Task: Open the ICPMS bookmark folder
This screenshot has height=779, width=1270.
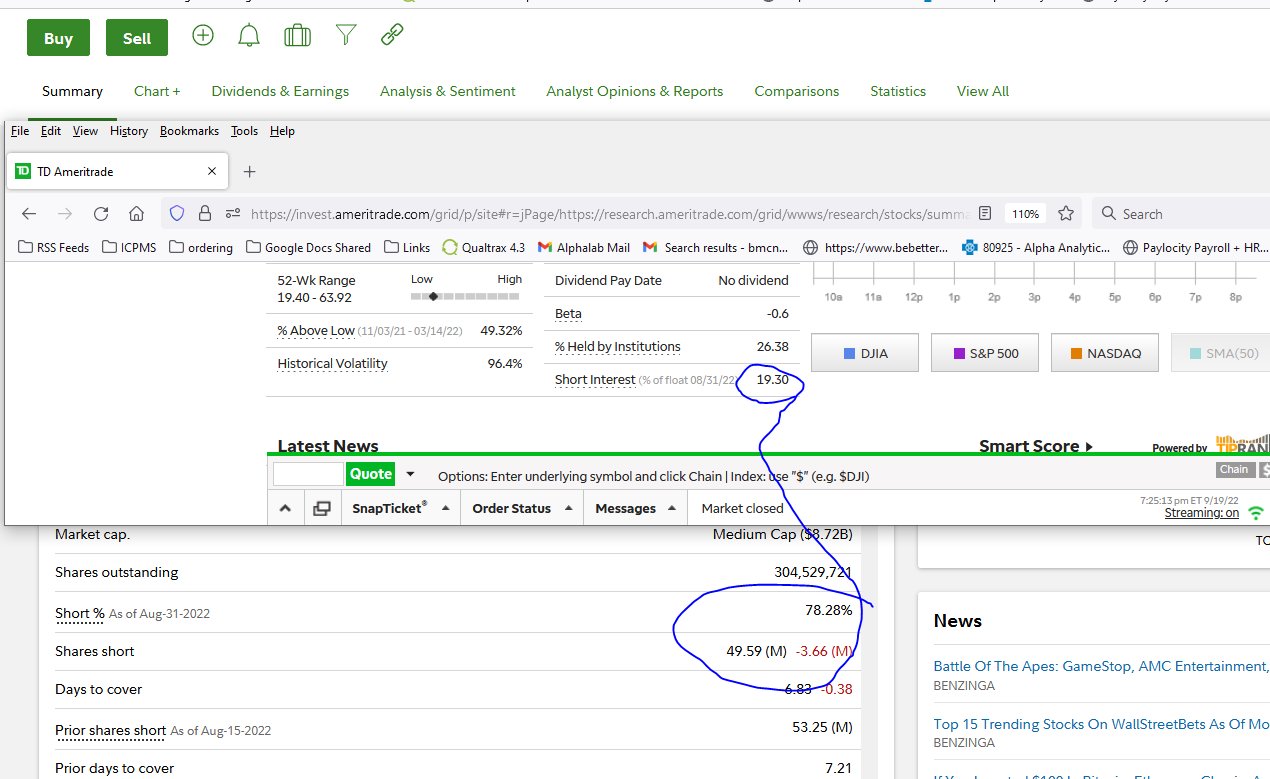Action: tap(129, 247)
